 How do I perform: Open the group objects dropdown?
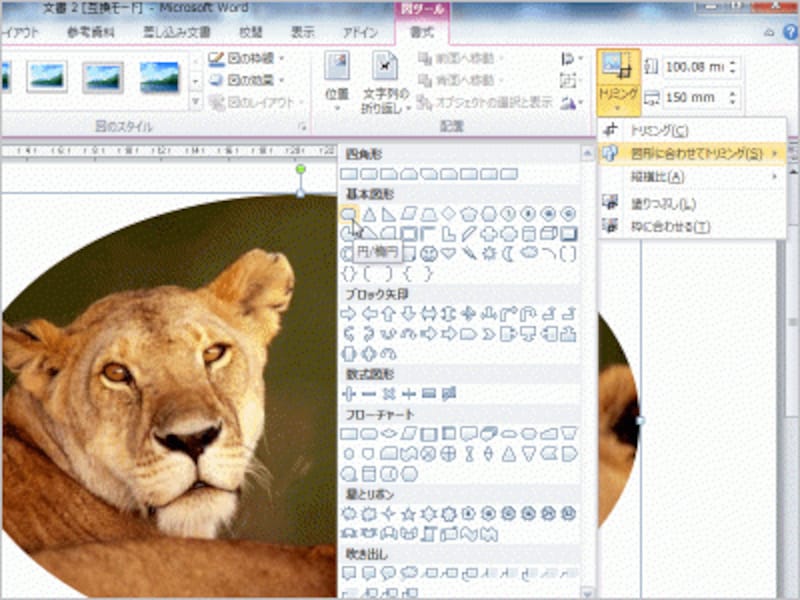point(571,81)
